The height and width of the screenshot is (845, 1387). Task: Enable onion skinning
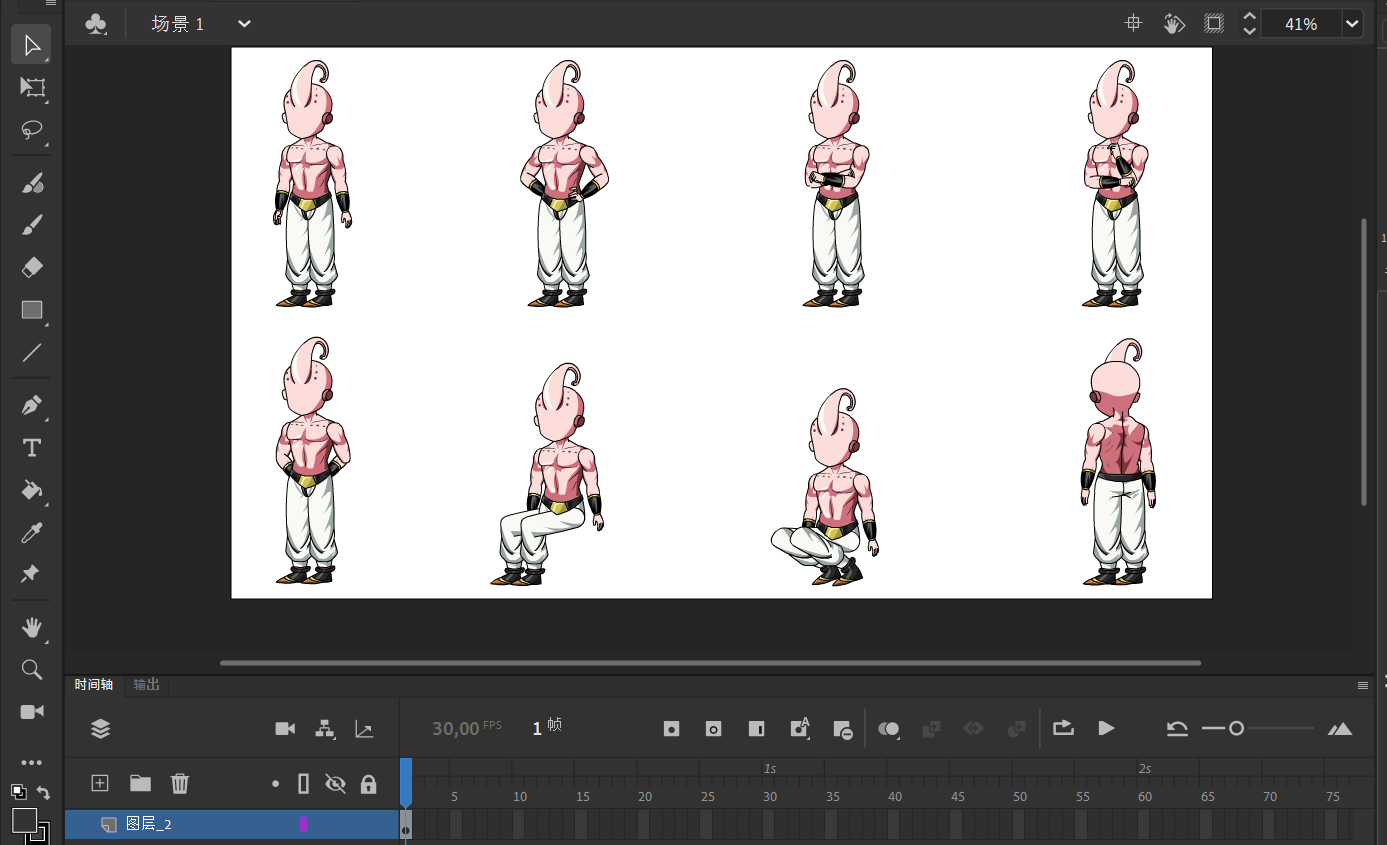coord(889,729)
